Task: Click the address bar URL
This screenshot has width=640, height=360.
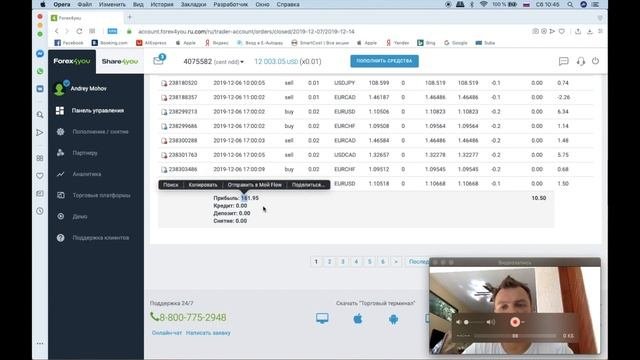Action: (x=246, y=31)
